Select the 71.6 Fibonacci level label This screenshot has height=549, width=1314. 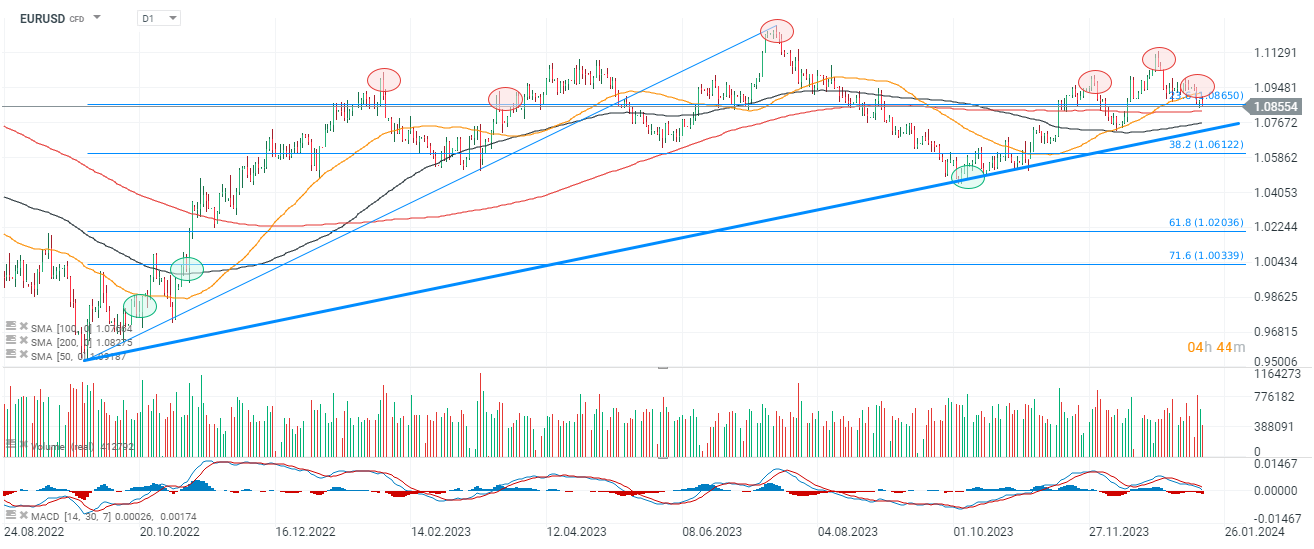[x=1206, y=256]
